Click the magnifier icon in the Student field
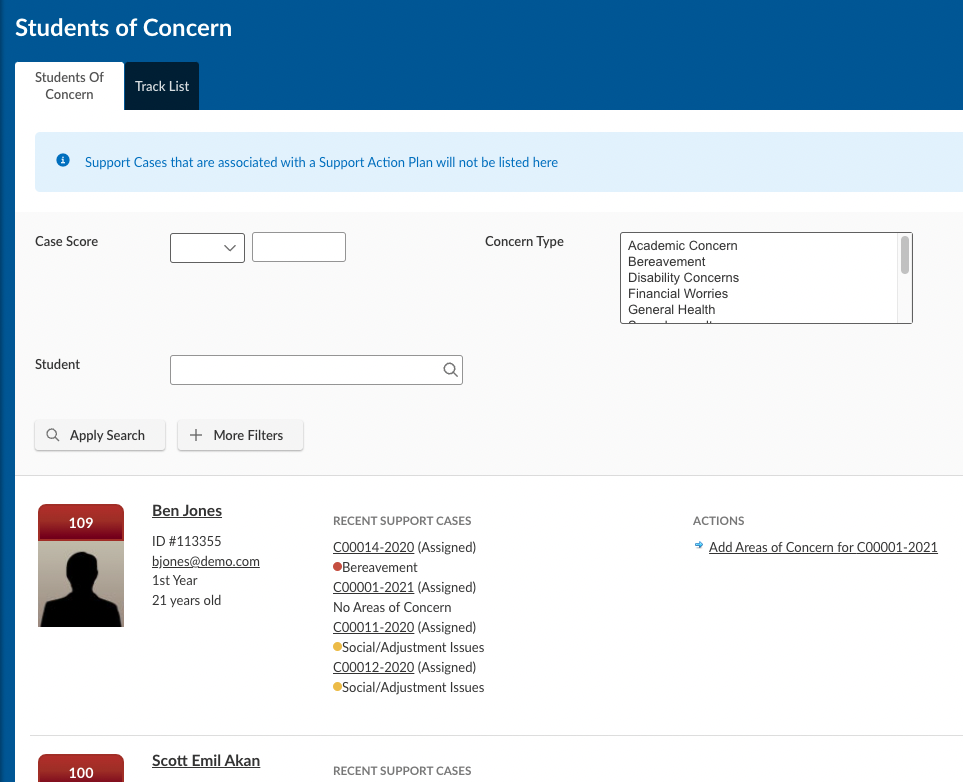963x782 pixels. (450, 370)
